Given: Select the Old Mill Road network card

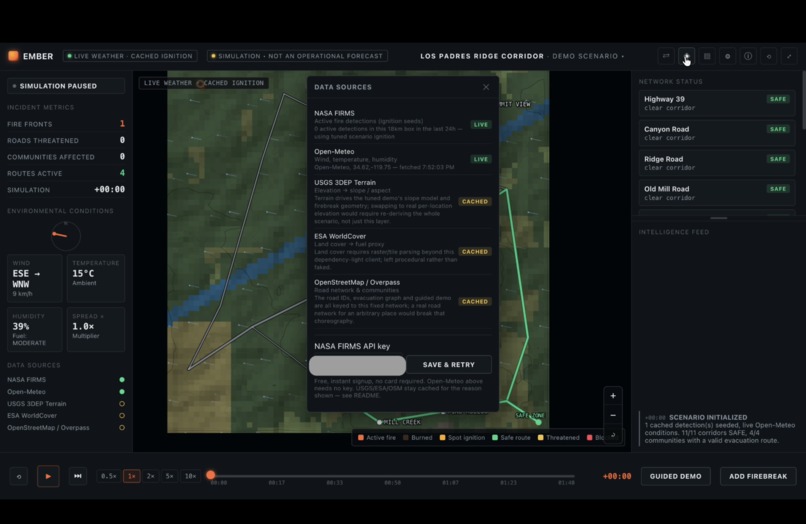Looking at the screenshot, I should 717,193.
